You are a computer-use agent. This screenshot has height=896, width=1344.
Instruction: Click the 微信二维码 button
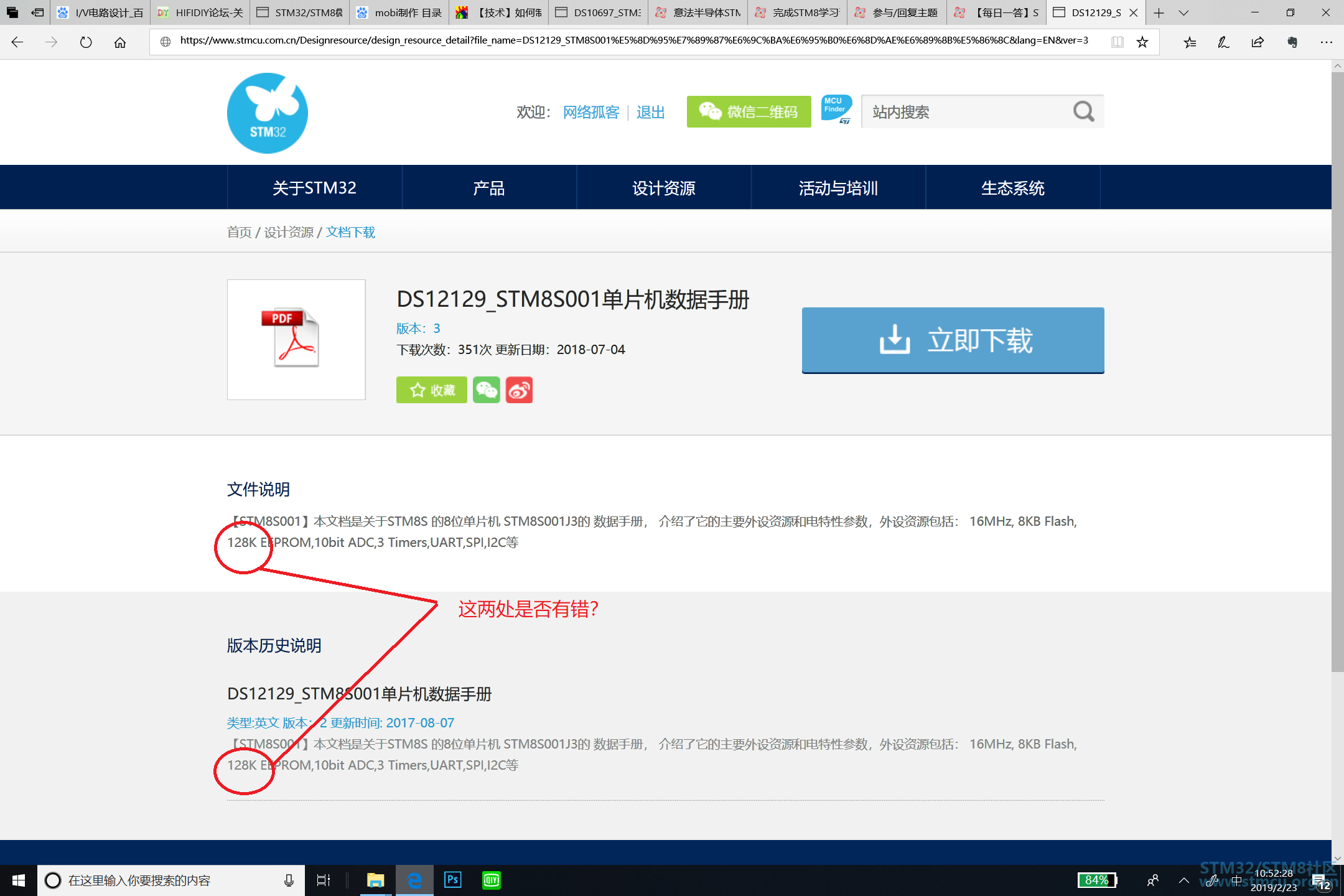pos(749,112)
